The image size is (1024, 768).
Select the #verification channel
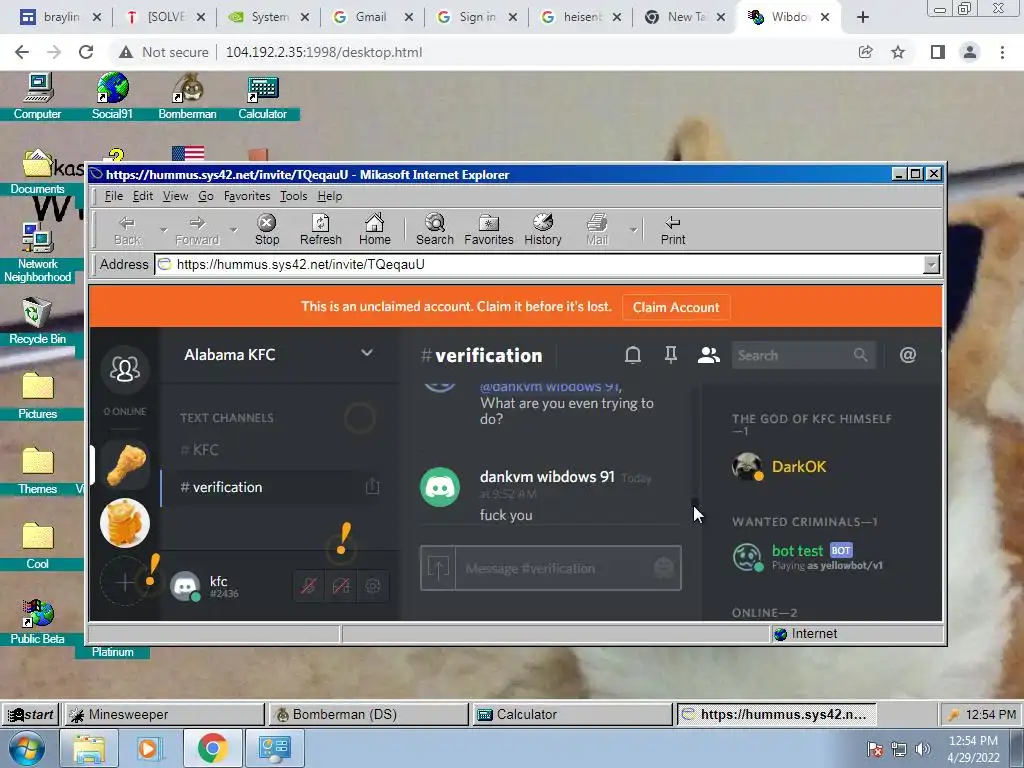pyautogui.click(x=274, y=487)
